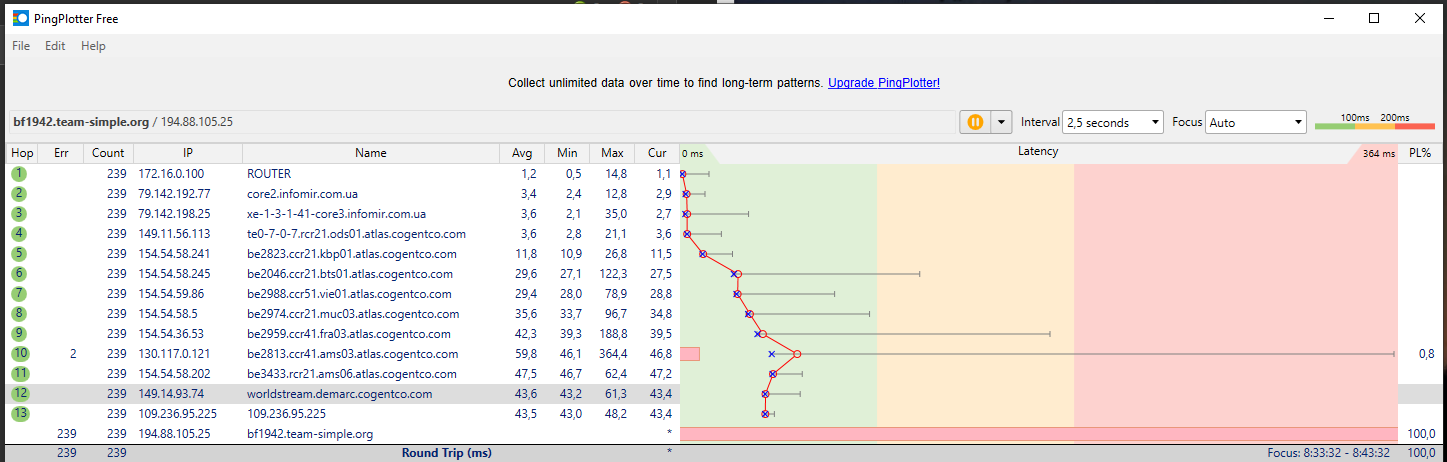
Task: Click te0-7-0-7.rcr21.ods01.atlas.cogentco.com name cell
Action: coord(356,234)
